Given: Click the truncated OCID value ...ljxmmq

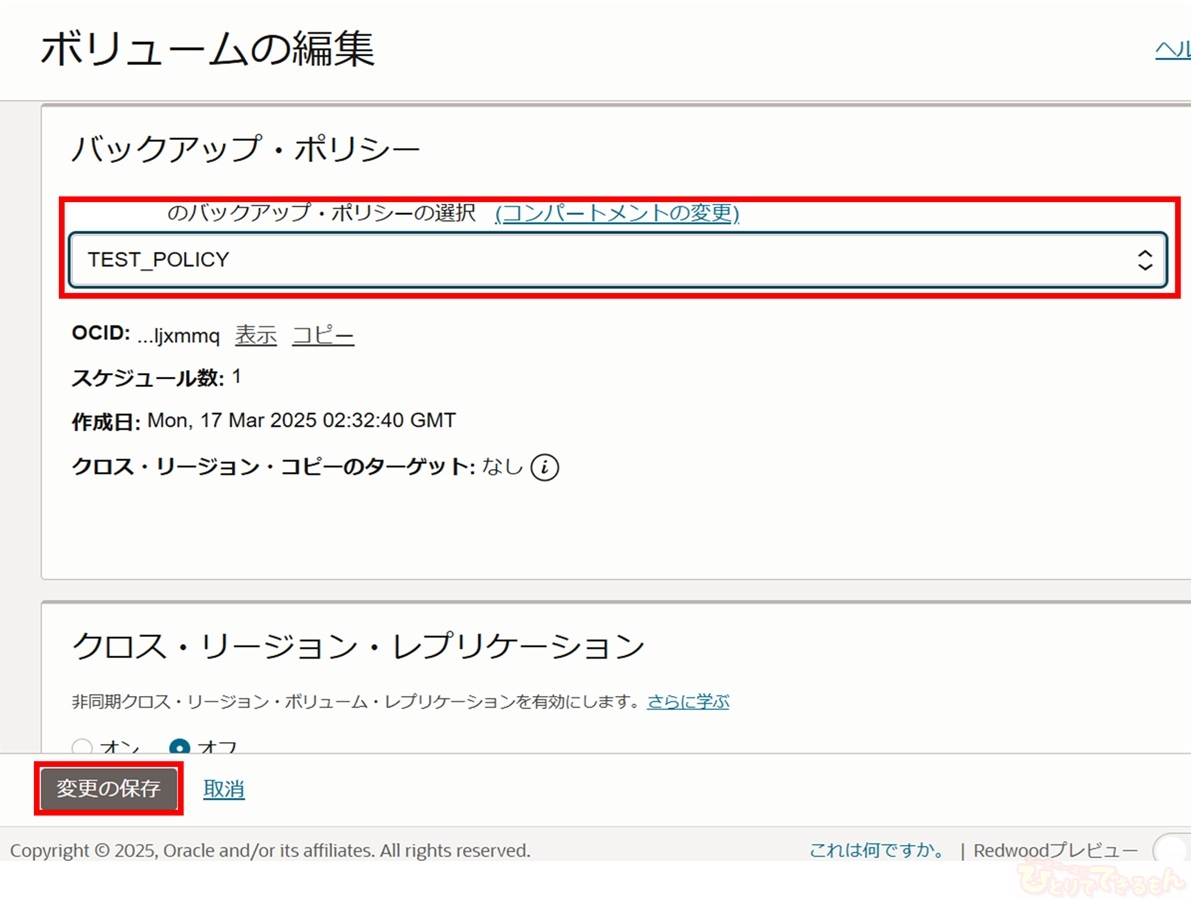Looking at the screenshot, I should pyautogui.click(x=179, y=336).
